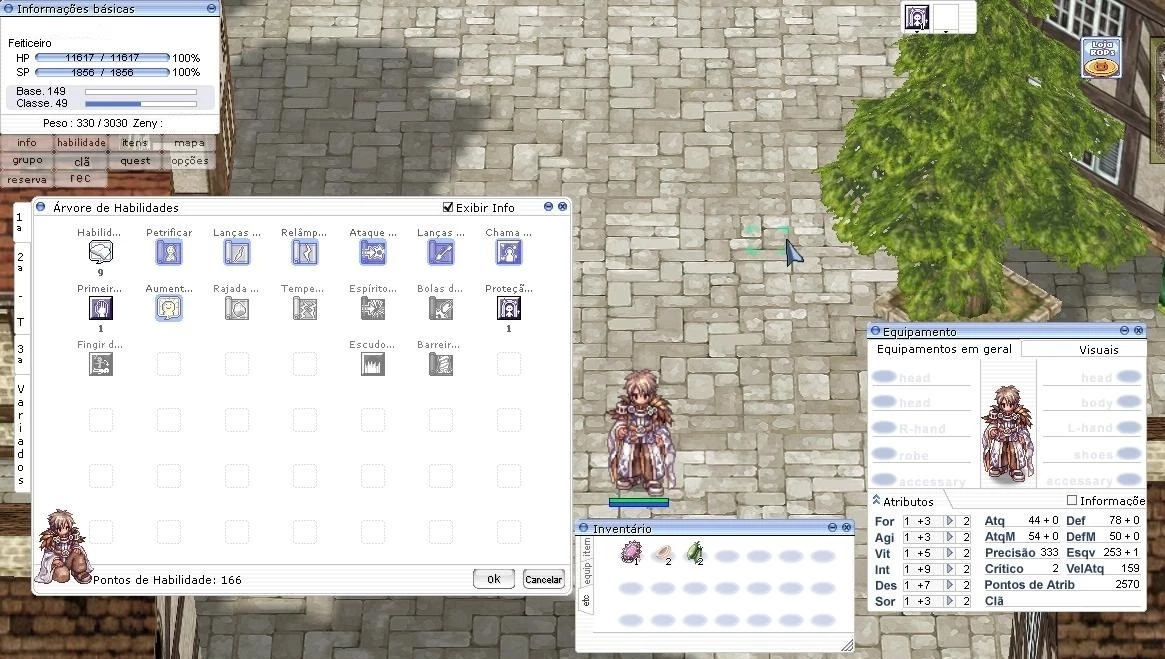The image size is (1165, 659).
Task: Collapse the Atributos section chevron
Action: coord(876,500)
